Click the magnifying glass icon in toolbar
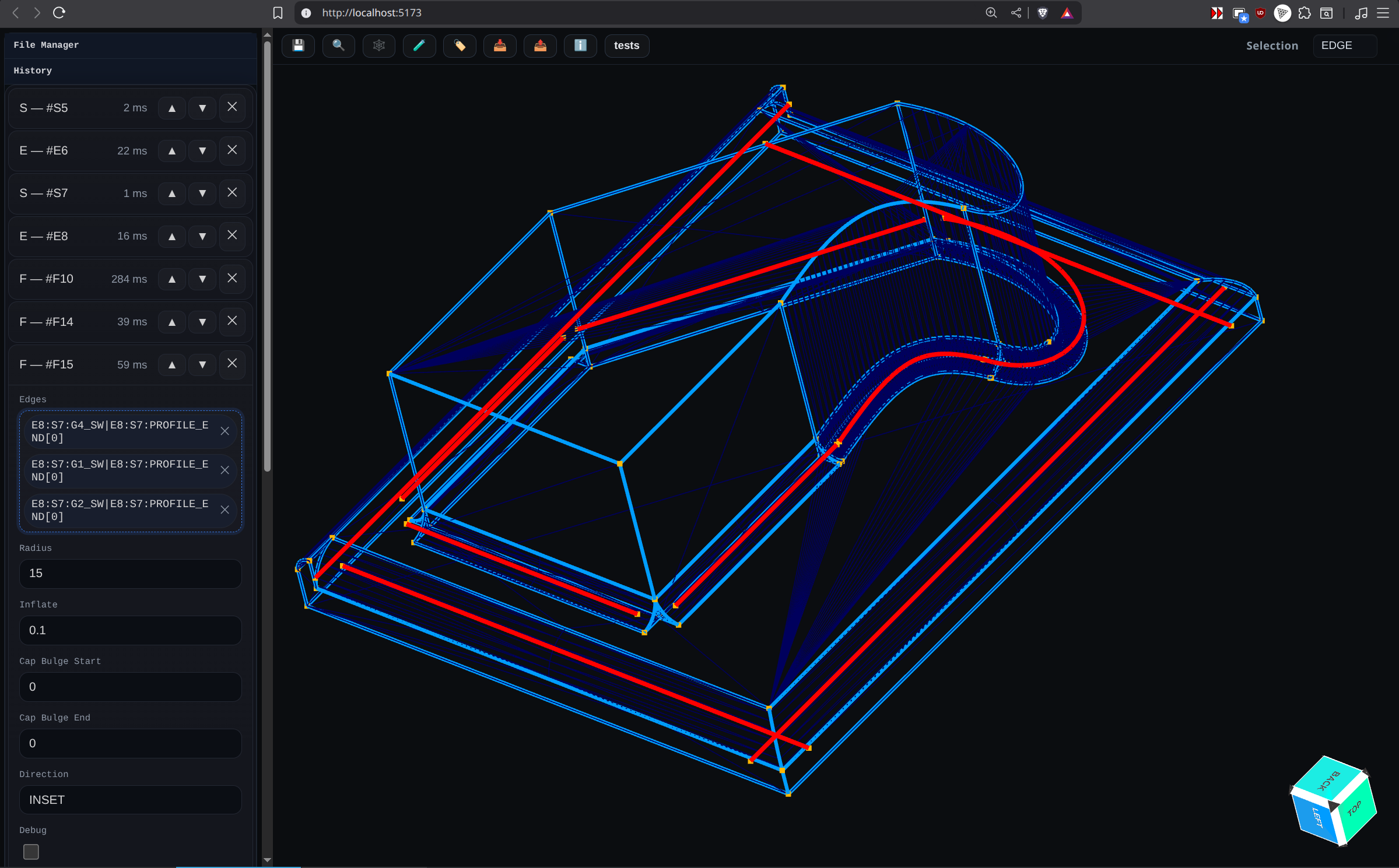The height and width of the screenshot is (868, 1399). pos(338,45)
